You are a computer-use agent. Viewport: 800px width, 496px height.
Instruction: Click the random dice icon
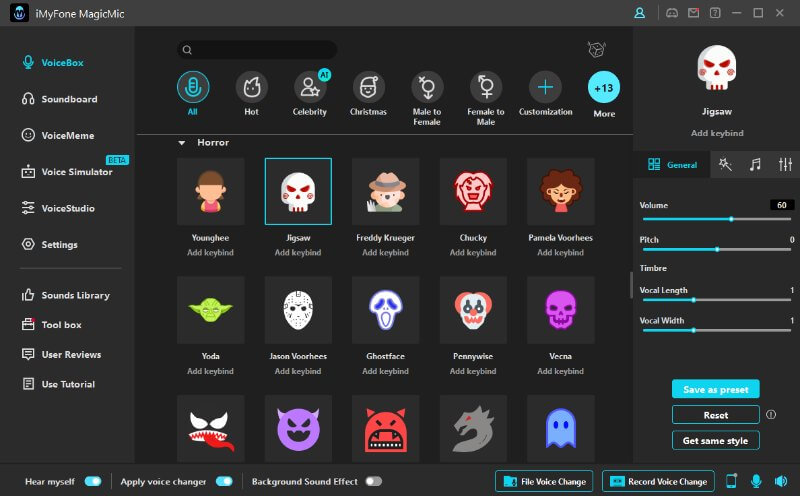[596, 49]
